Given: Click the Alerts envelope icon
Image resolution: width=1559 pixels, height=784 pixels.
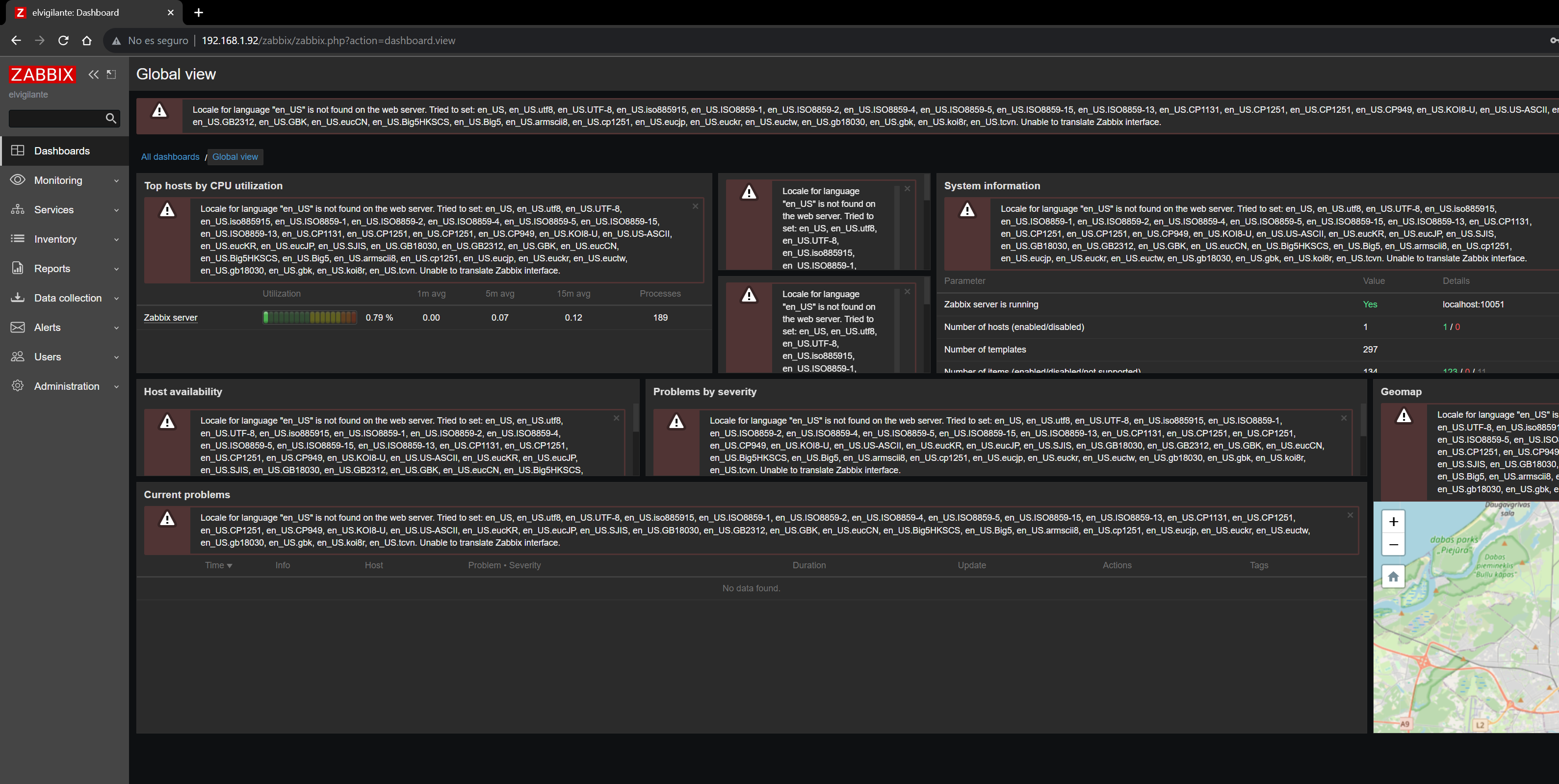Looking at the screenshot, I should [x=18, y=327].
